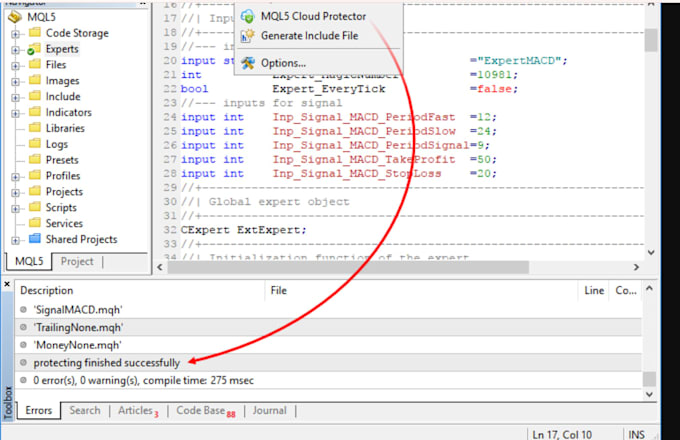The image size is (680, 440).
Task: Click the Include folder icon
Action: (x=35, y=96)
